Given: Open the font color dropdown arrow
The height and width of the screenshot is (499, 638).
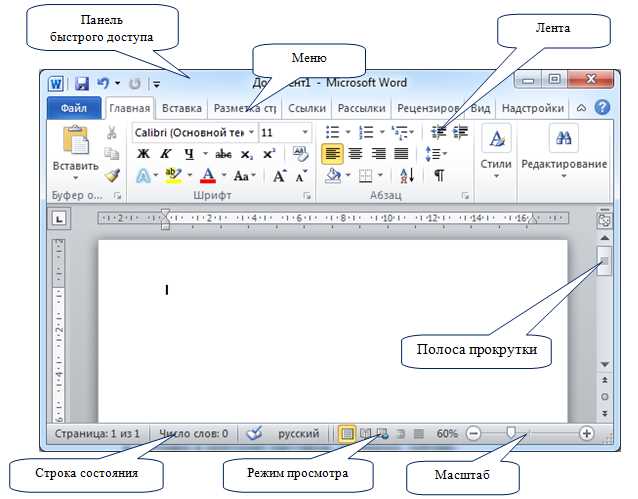Looking at the screenshot, I should [x=224, y=176].
